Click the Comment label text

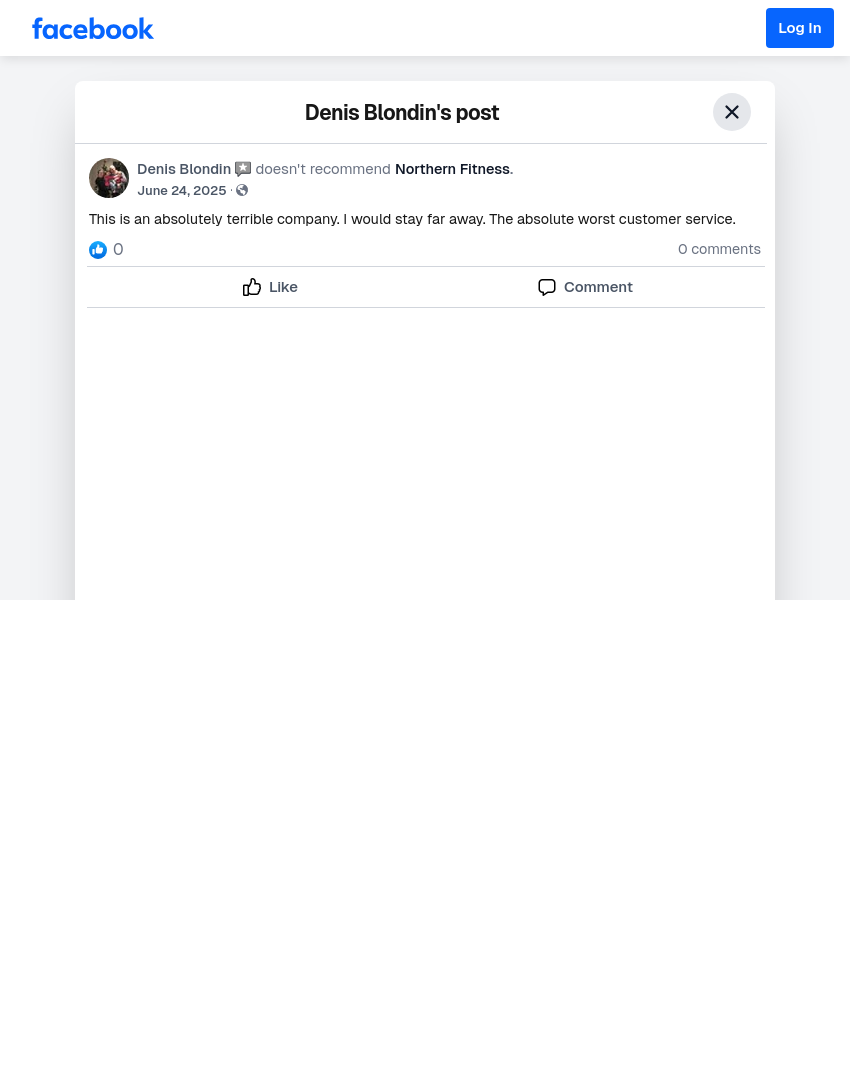598,287
